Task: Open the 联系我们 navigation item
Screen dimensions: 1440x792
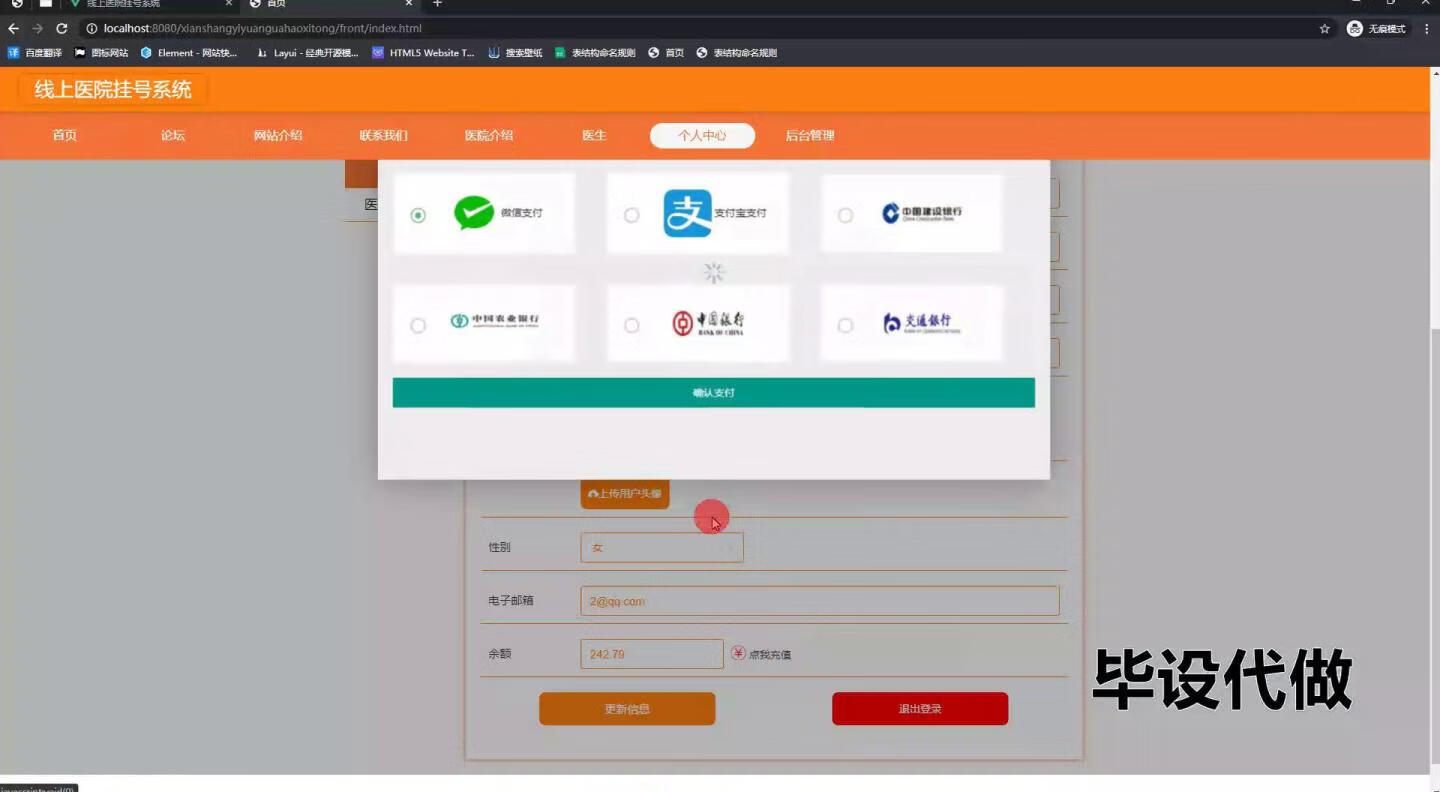Action: coord(383,136)
